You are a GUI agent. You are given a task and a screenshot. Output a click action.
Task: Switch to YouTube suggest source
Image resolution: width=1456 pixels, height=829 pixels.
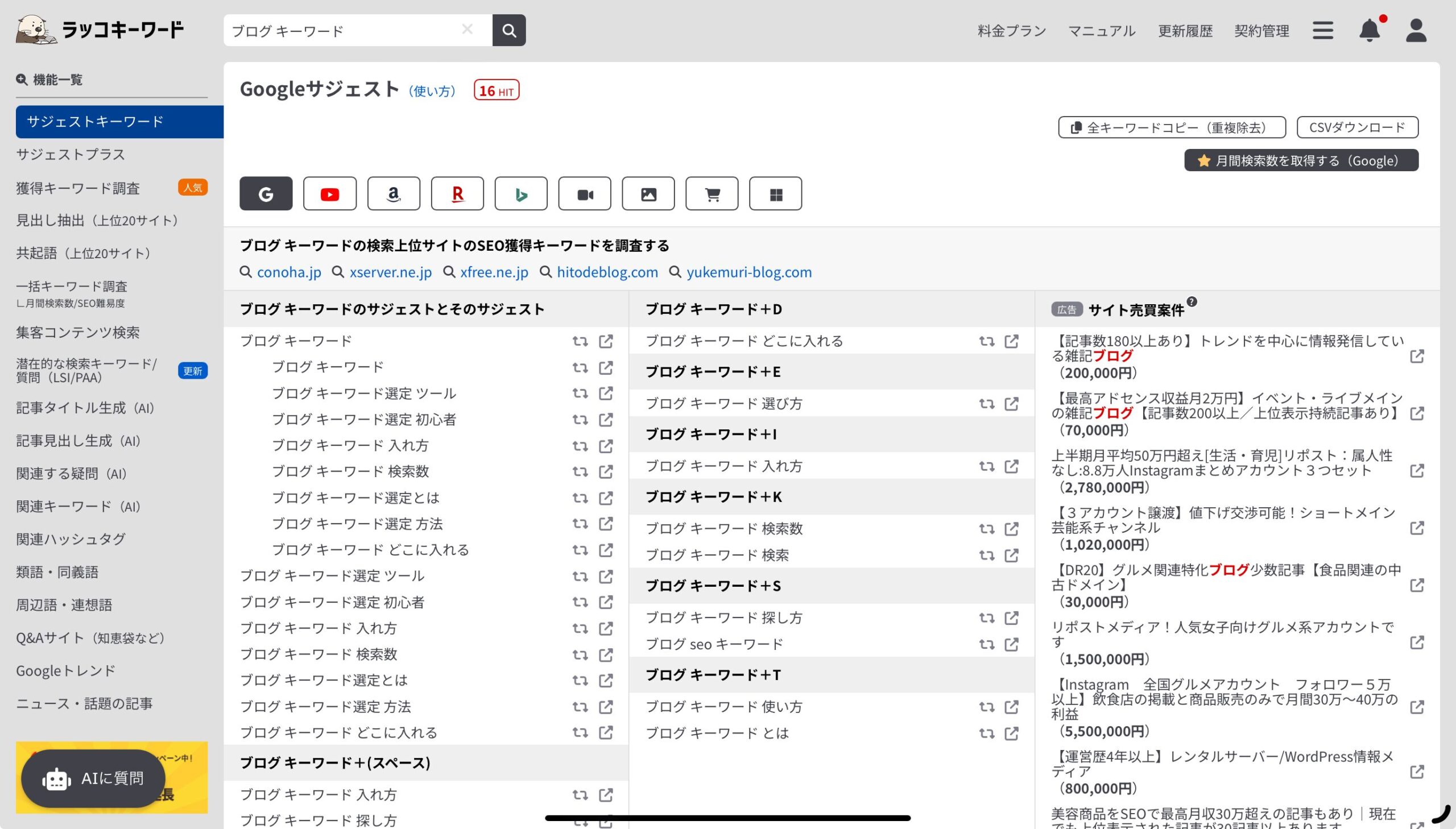[x=330, y=193]
